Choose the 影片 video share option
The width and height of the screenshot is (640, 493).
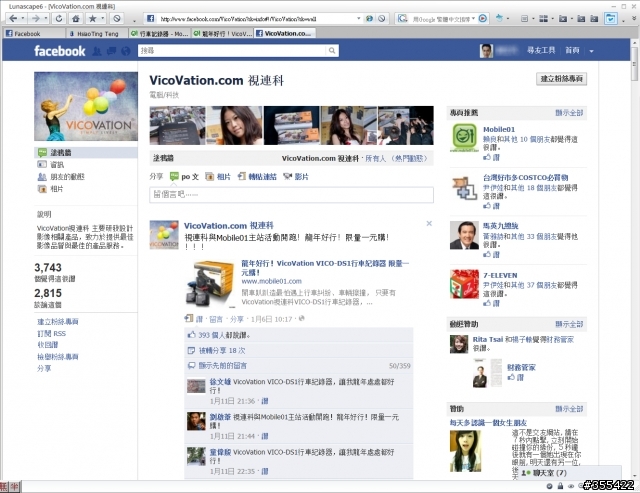click(296, 177)
